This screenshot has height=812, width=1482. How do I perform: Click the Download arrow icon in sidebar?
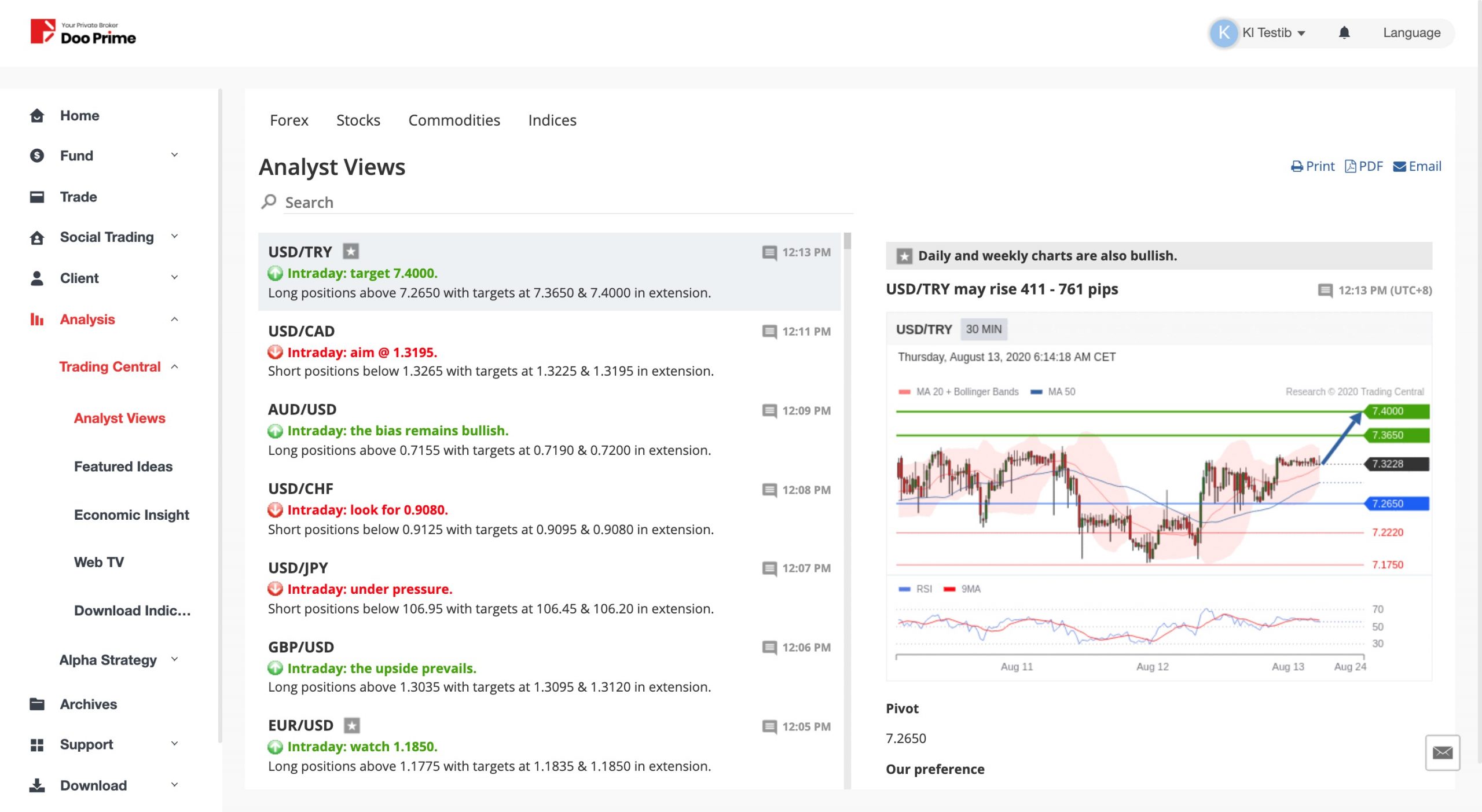click(37, 785)
